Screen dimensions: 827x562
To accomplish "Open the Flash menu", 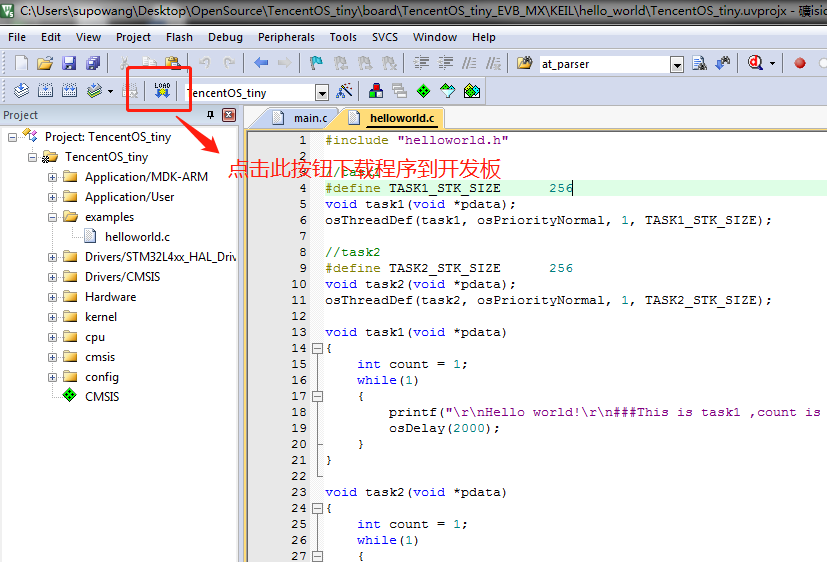I will [179, 37].
